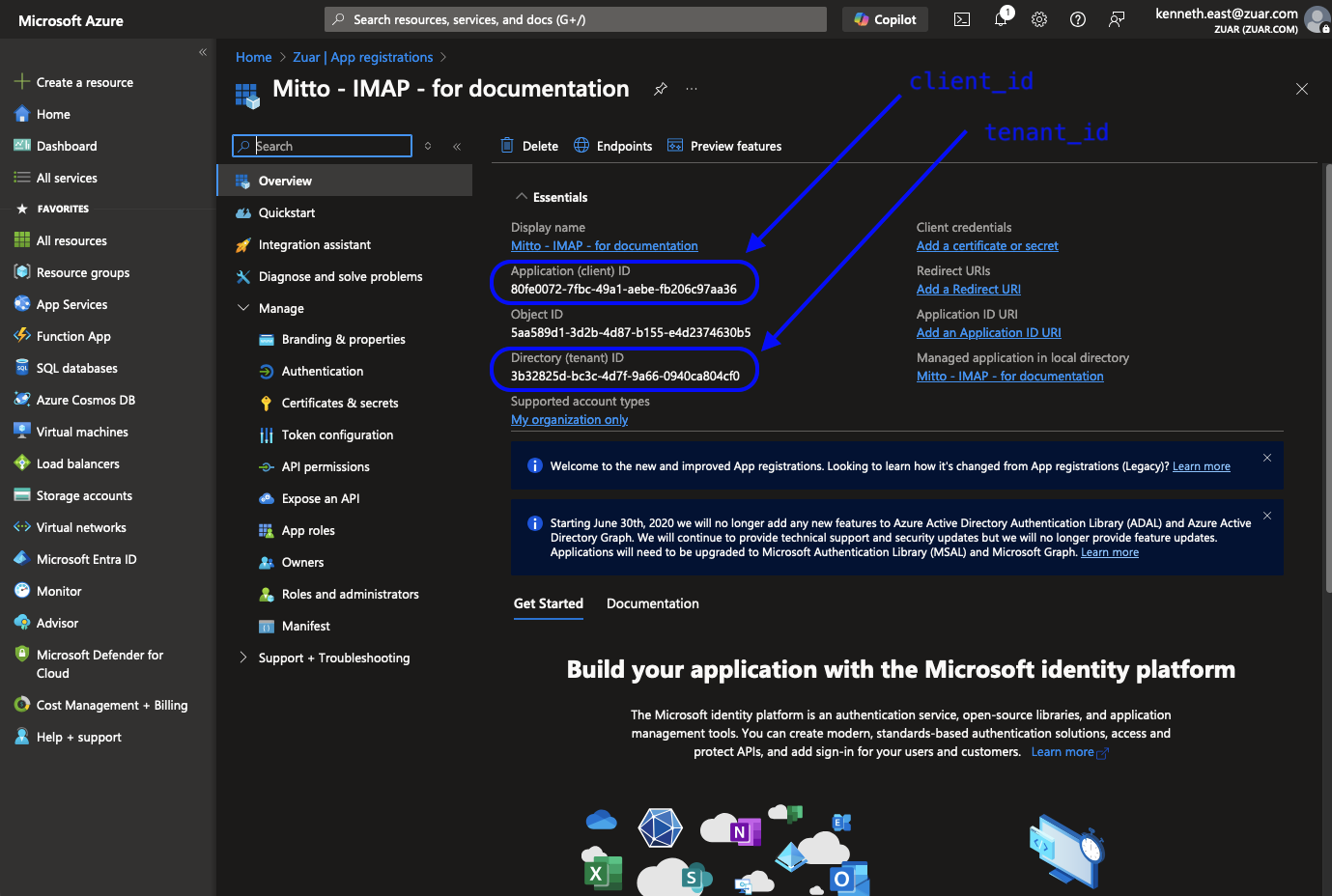
Task: Open App roles
Action: point(308,530)
